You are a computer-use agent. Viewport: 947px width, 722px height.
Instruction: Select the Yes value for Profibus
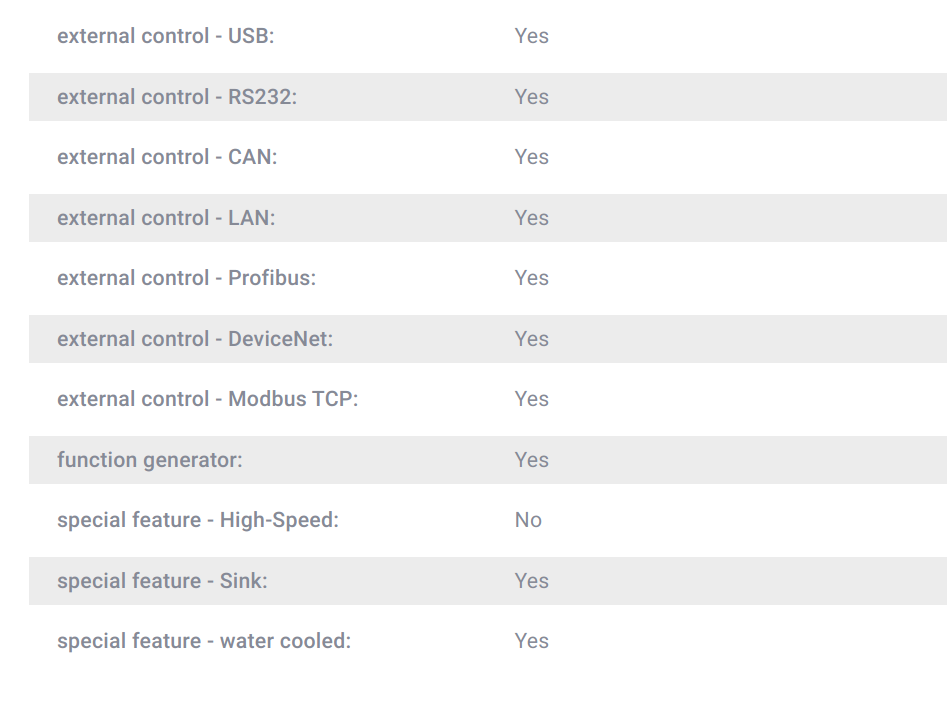coord(531,278)
